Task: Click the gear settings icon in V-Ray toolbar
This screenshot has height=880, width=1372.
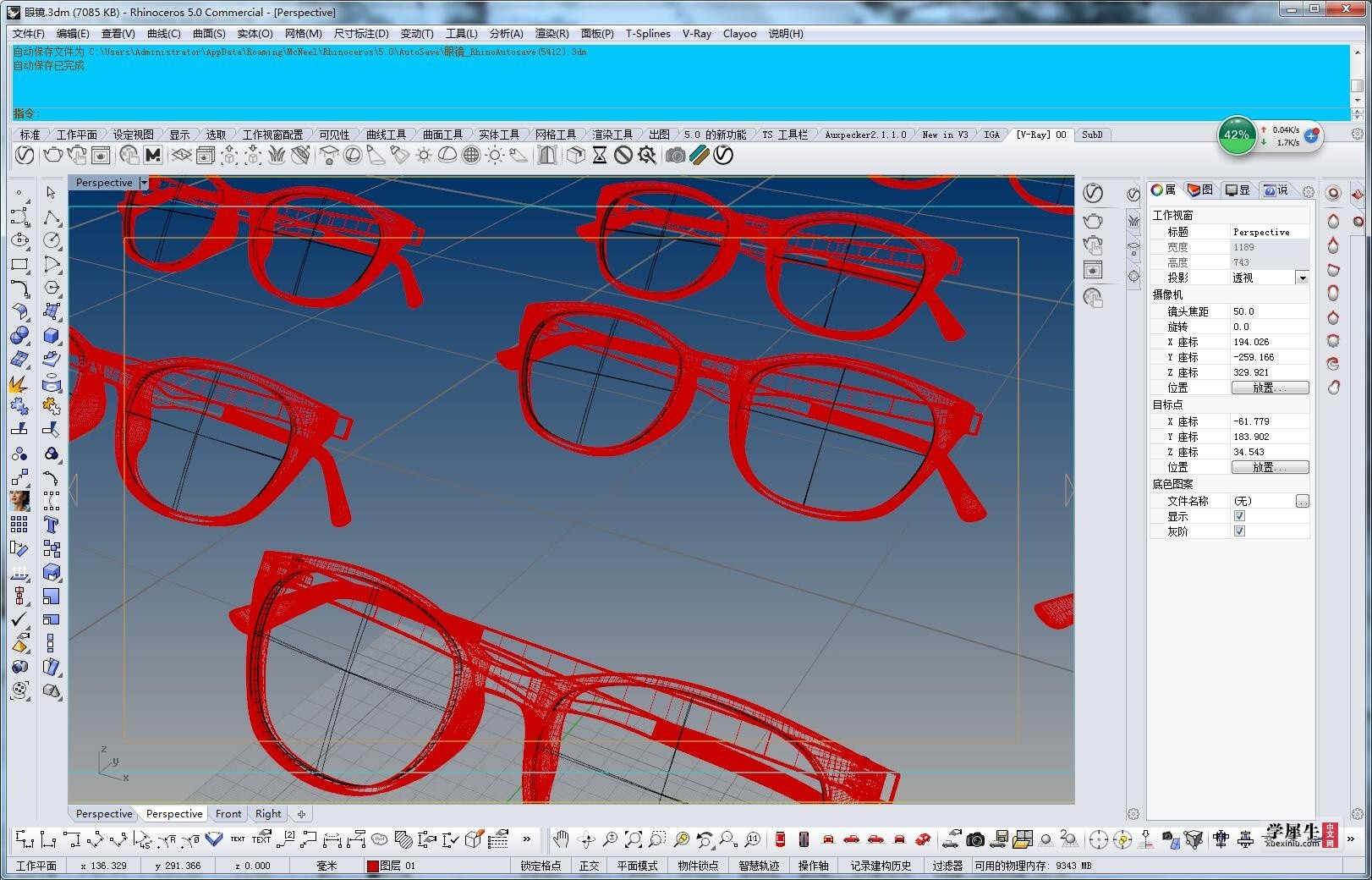Action: 647,155
